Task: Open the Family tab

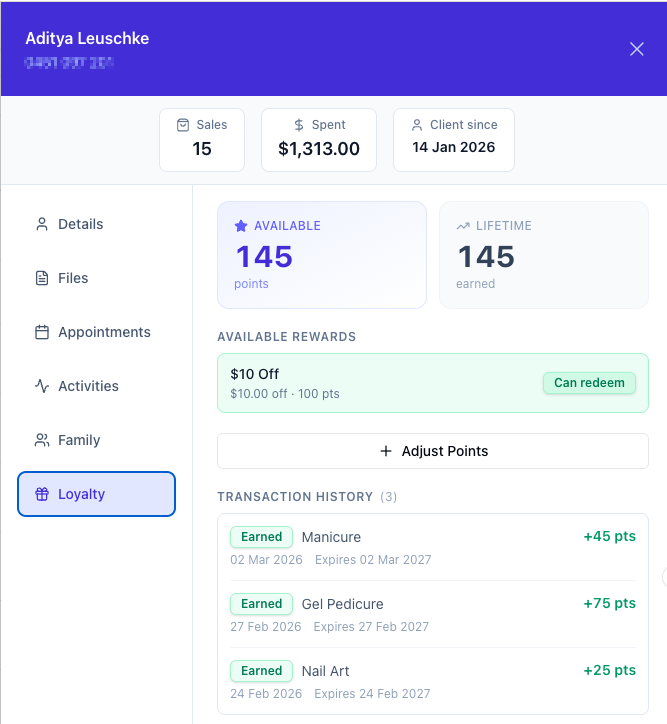Action: click(x=96, y=440)
